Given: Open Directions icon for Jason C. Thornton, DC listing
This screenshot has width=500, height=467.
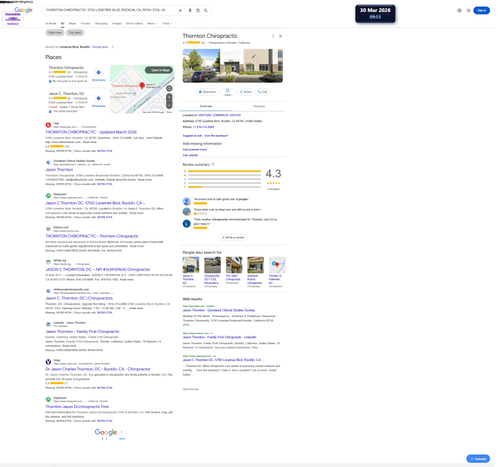Looking at the screenshot, I should coord(98,98).
